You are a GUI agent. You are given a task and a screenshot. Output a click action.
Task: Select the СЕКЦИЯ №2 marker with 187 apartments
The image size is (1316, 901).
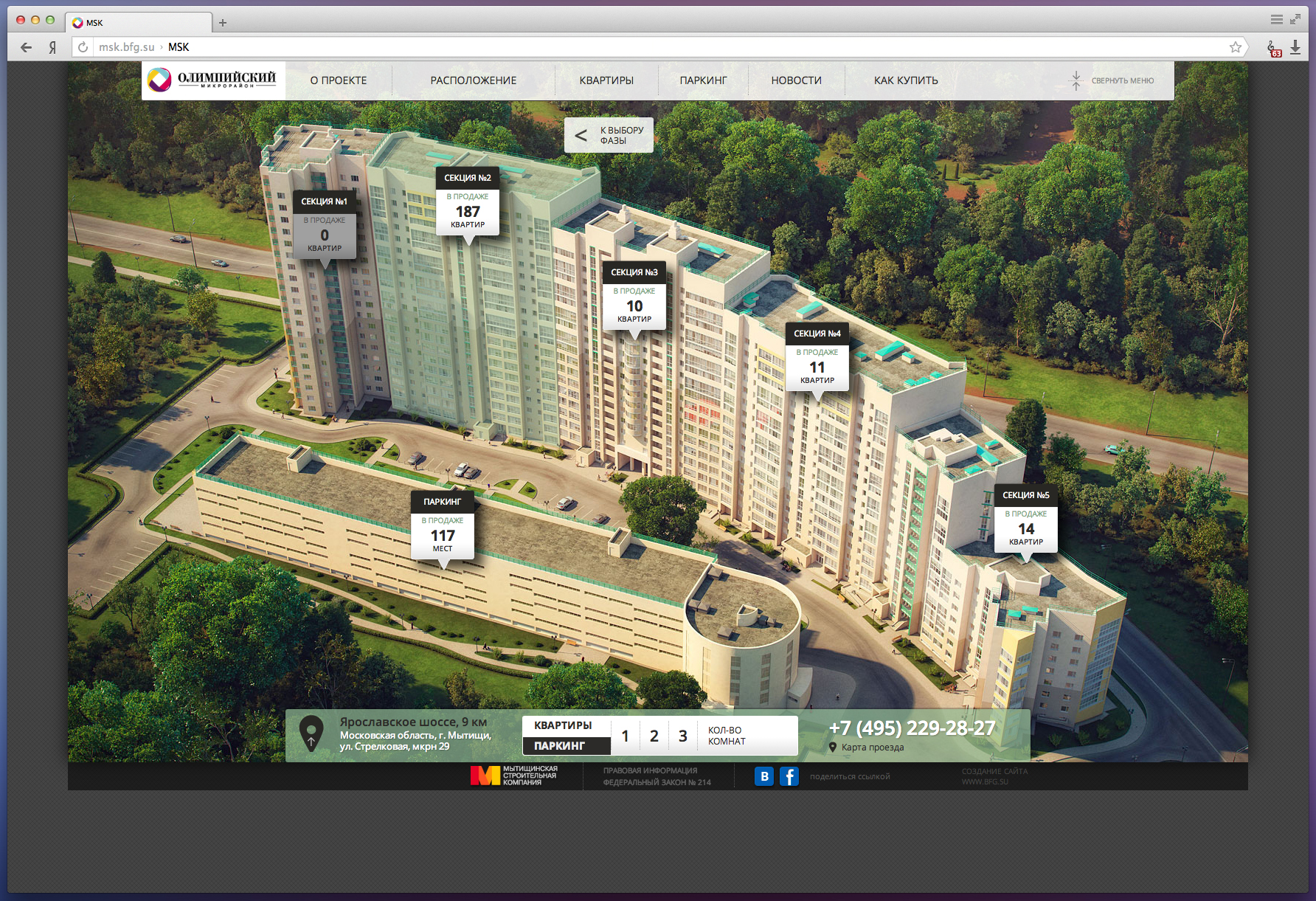point(468,201)
